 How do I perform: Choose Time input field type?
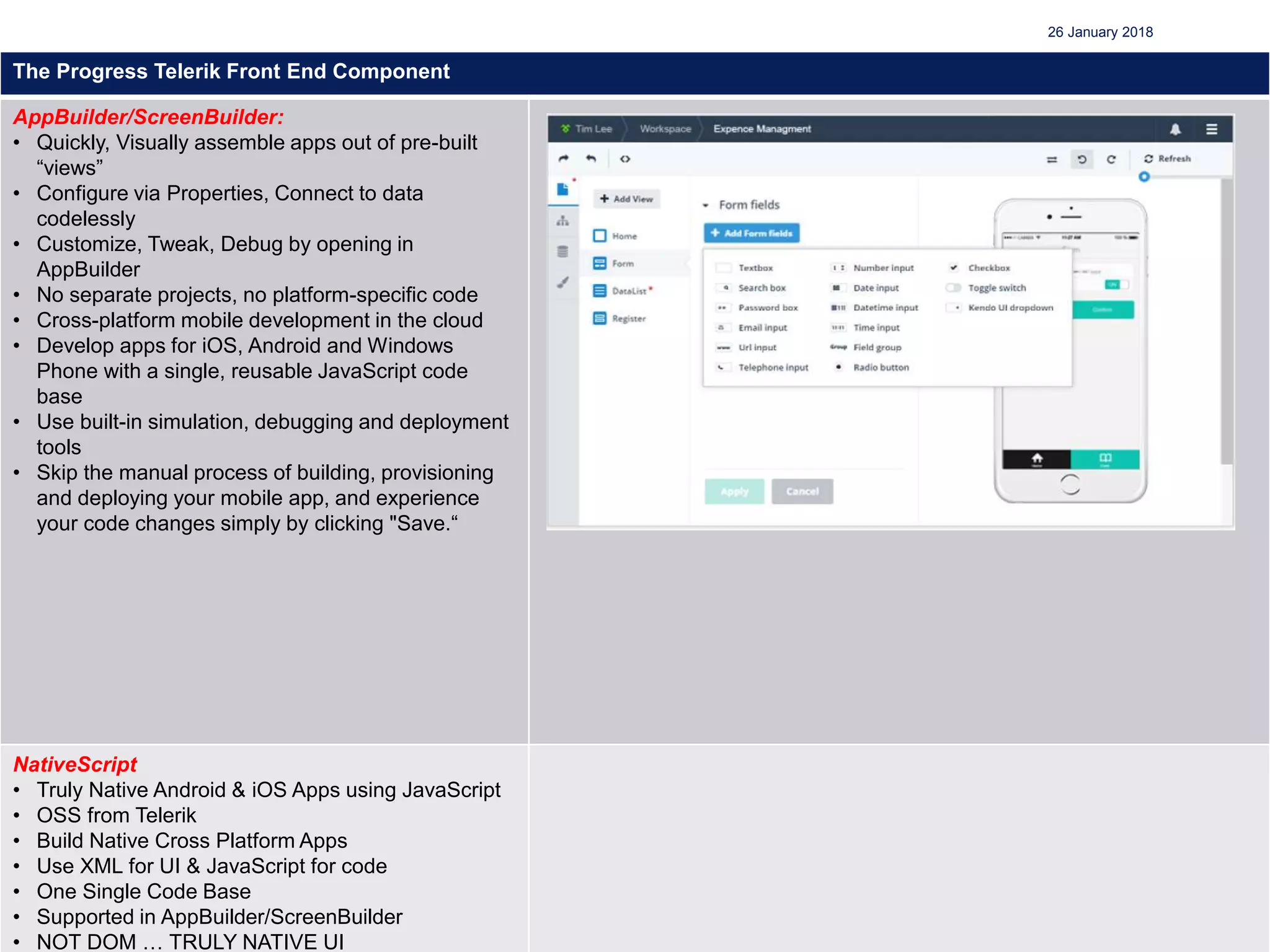(865, 328)
